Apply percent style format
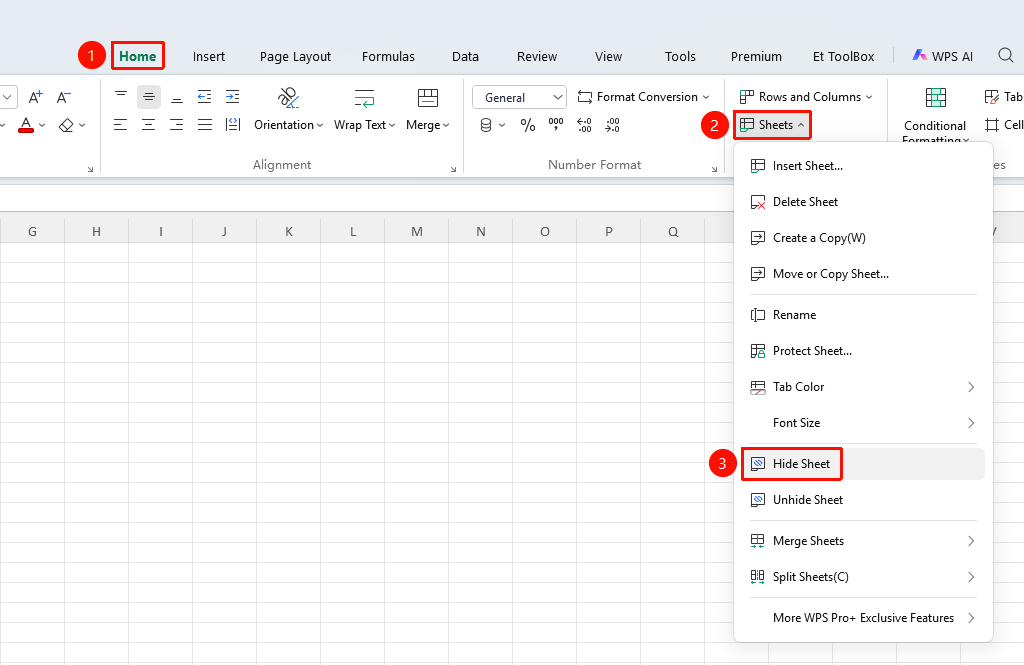 tap(528, 125)
